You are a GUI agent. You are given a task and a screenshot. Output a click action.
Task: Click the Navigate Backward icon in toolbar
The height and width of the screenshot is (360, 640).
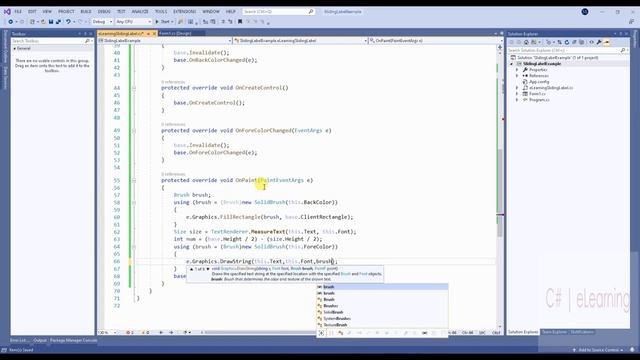click(11, 22)
